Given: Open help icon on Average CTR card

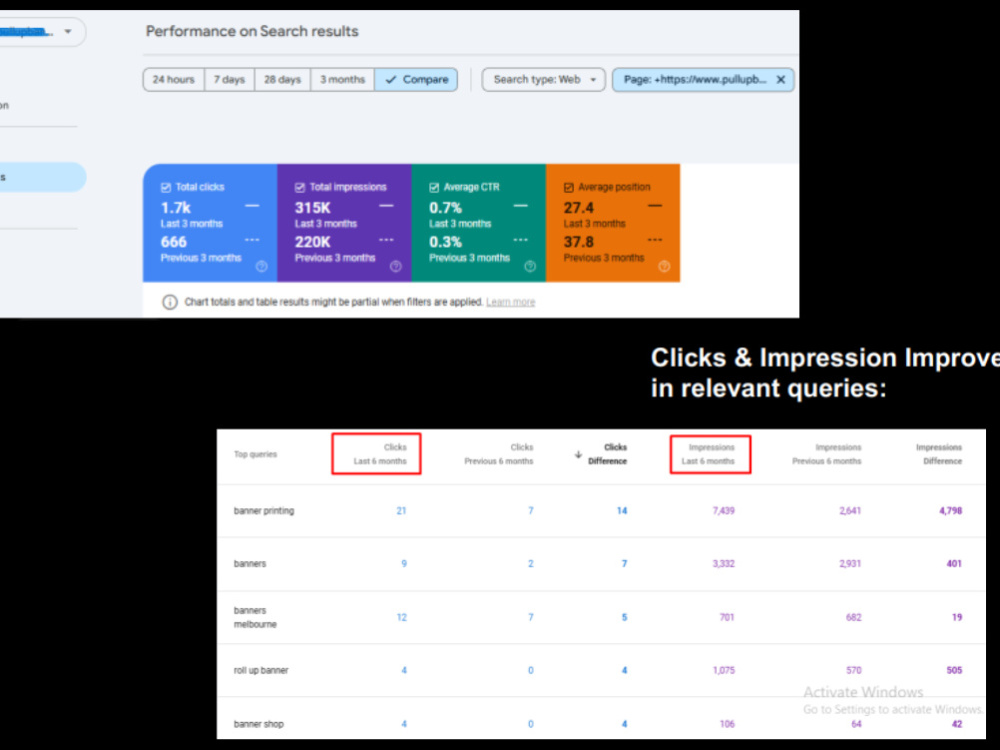Looking at the screenshot, I should 530,267.
